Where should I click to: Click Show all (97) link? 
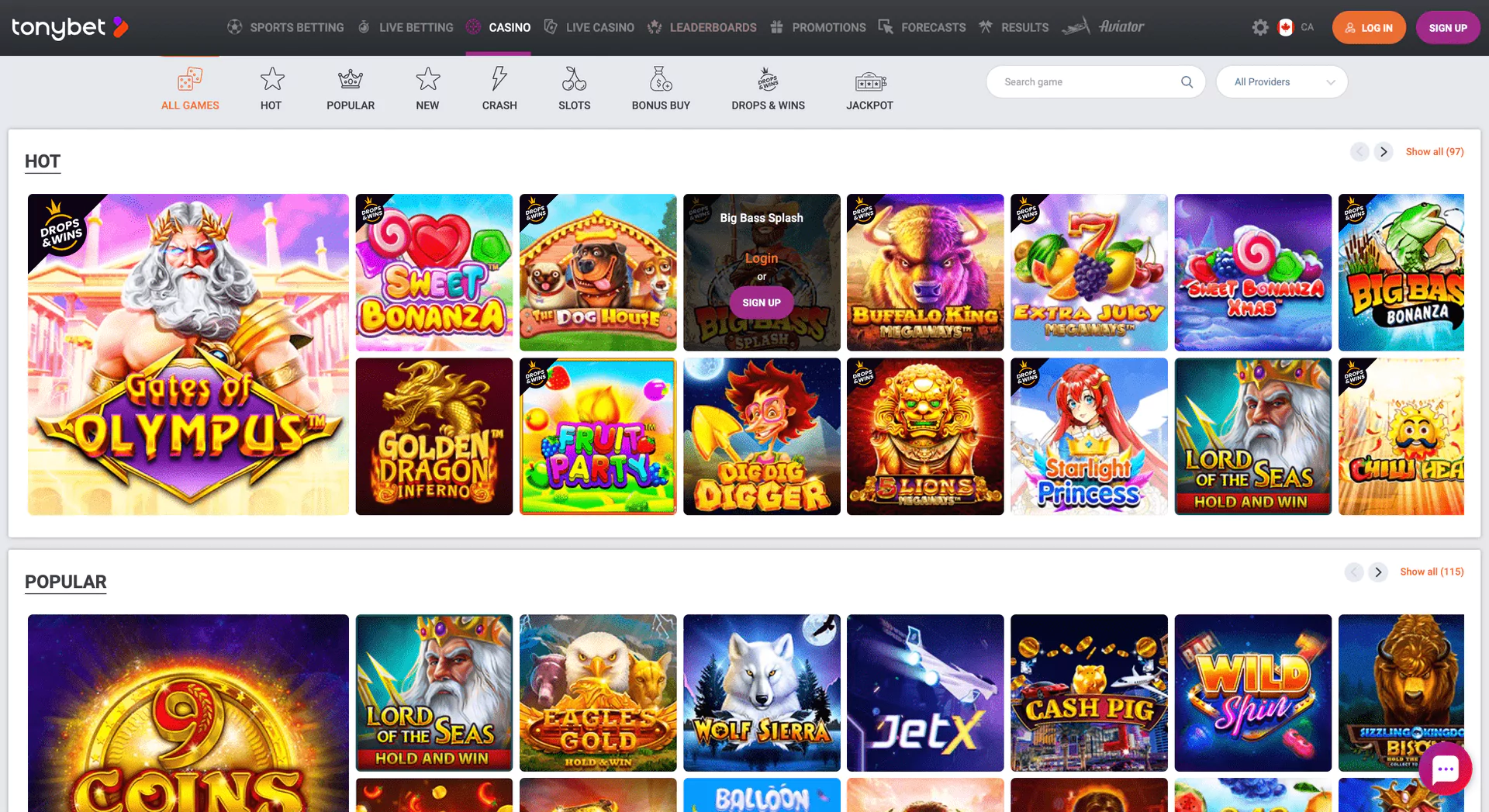coord(1435,152)
